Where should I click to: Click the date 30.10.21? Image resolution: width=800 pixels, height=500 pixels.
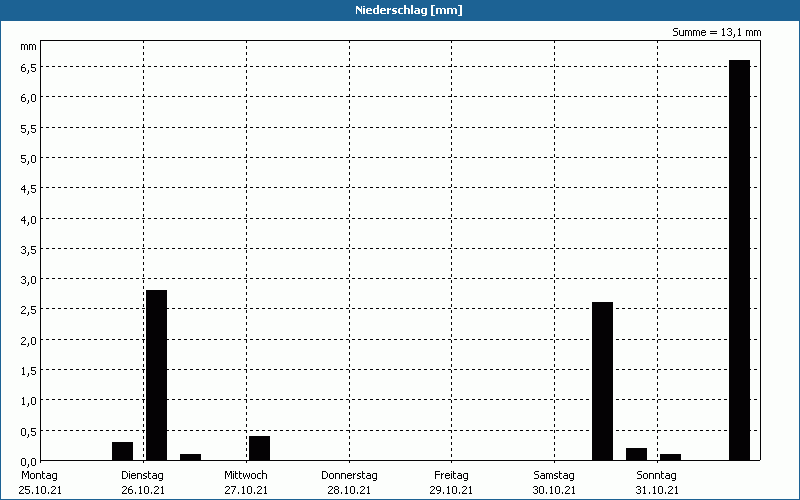pos(554,491)
